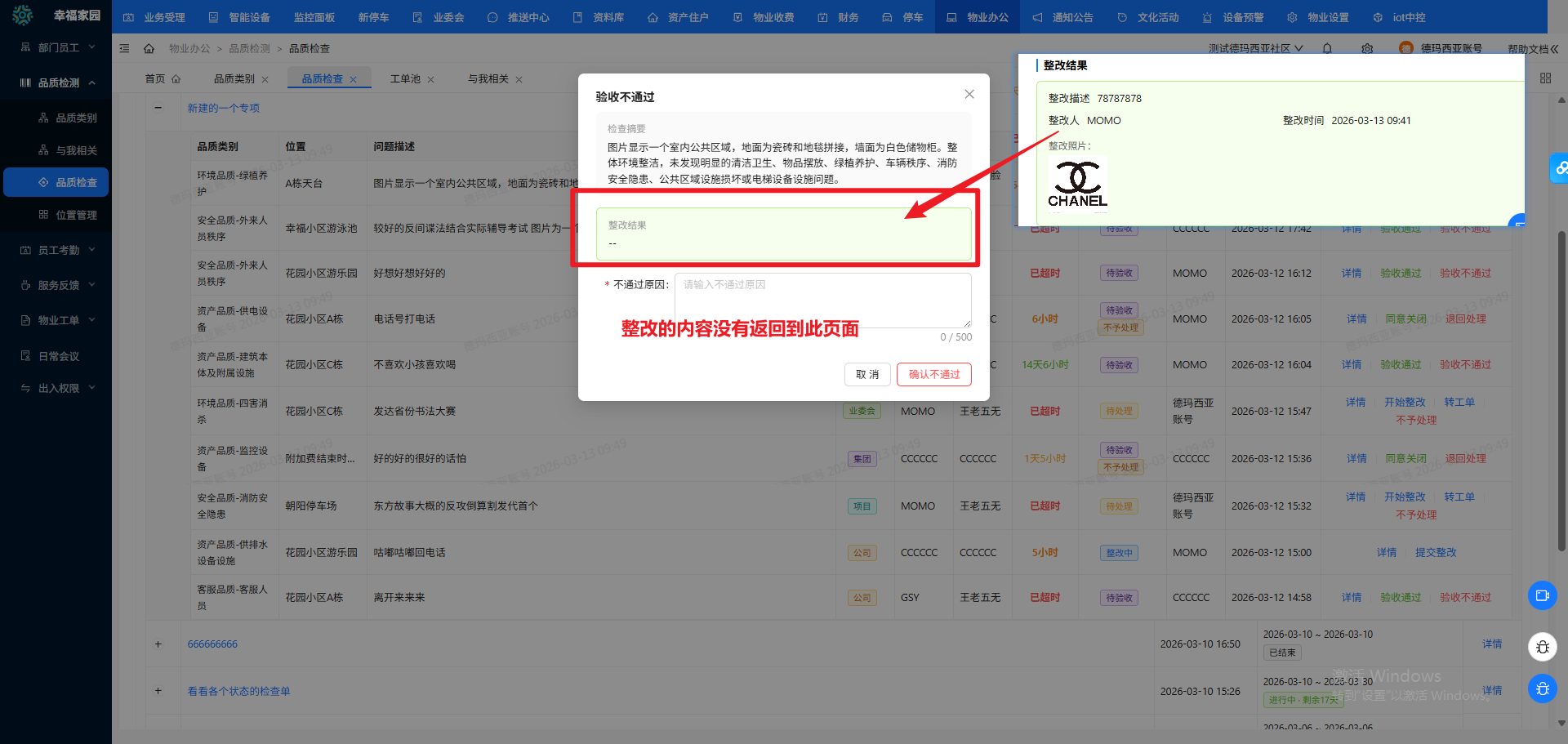Switch to card layout with the grid icon
Screen dimensions: 1568x744
coord(1545,78)
